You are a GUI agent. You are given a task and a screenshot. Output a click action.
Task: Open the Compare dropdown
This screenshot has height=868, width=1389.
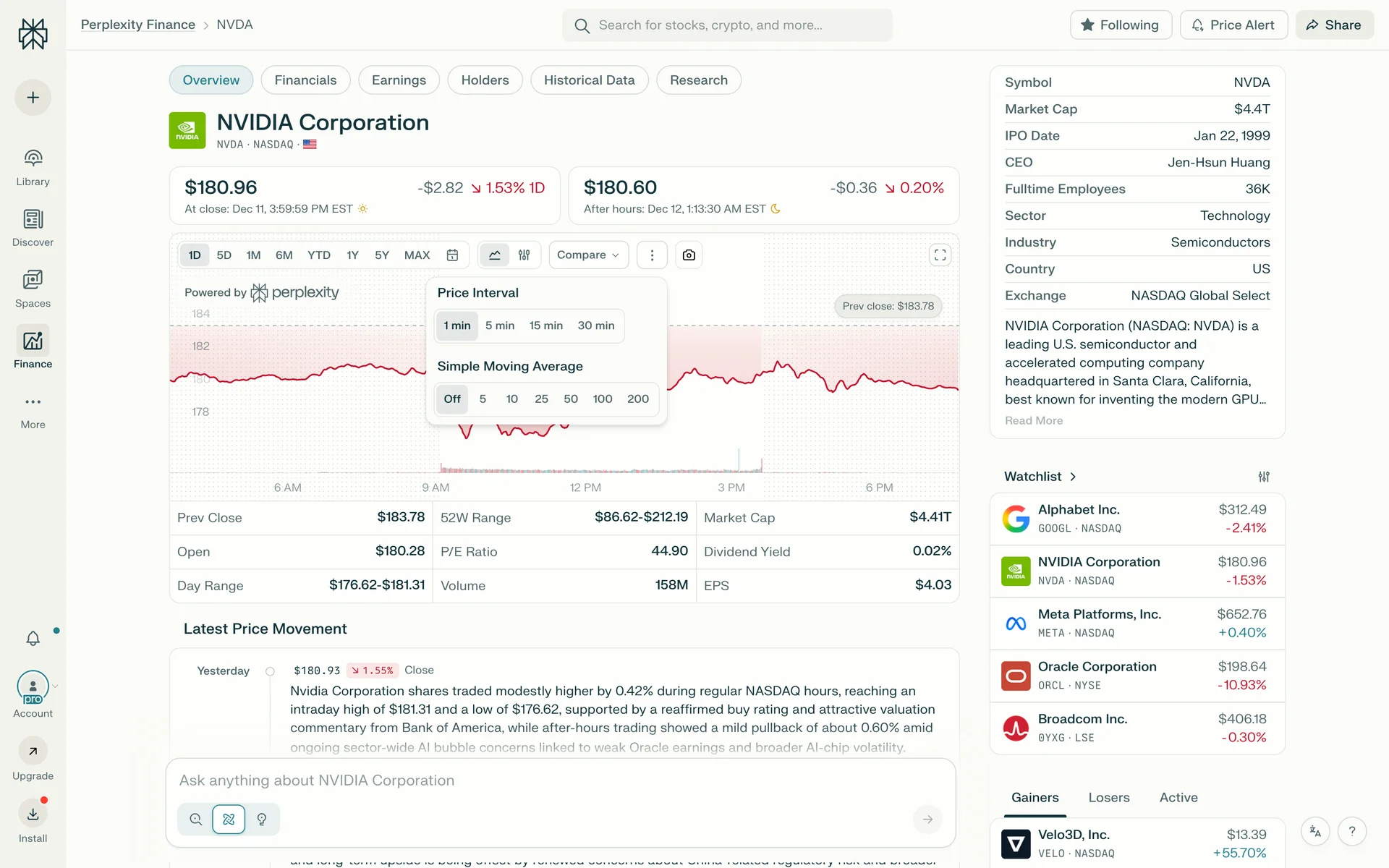click(x=588, y=255)
